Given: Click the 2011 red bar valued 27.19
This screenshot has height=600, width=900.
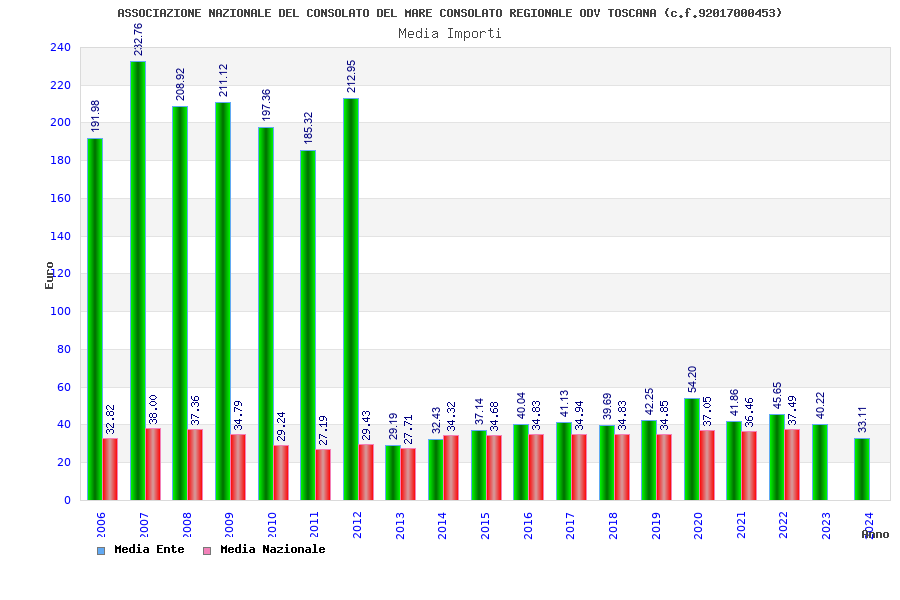Looking at the screenshot, I should click(x=323, y=475).
